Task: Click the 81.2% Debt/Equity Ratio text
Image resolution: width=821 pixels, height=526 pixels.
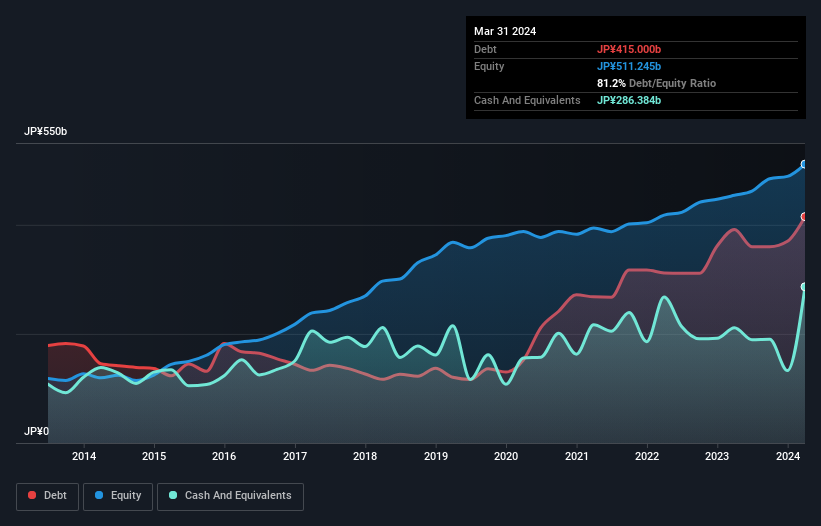Action: pyautogui.click(x=656, y=83)
